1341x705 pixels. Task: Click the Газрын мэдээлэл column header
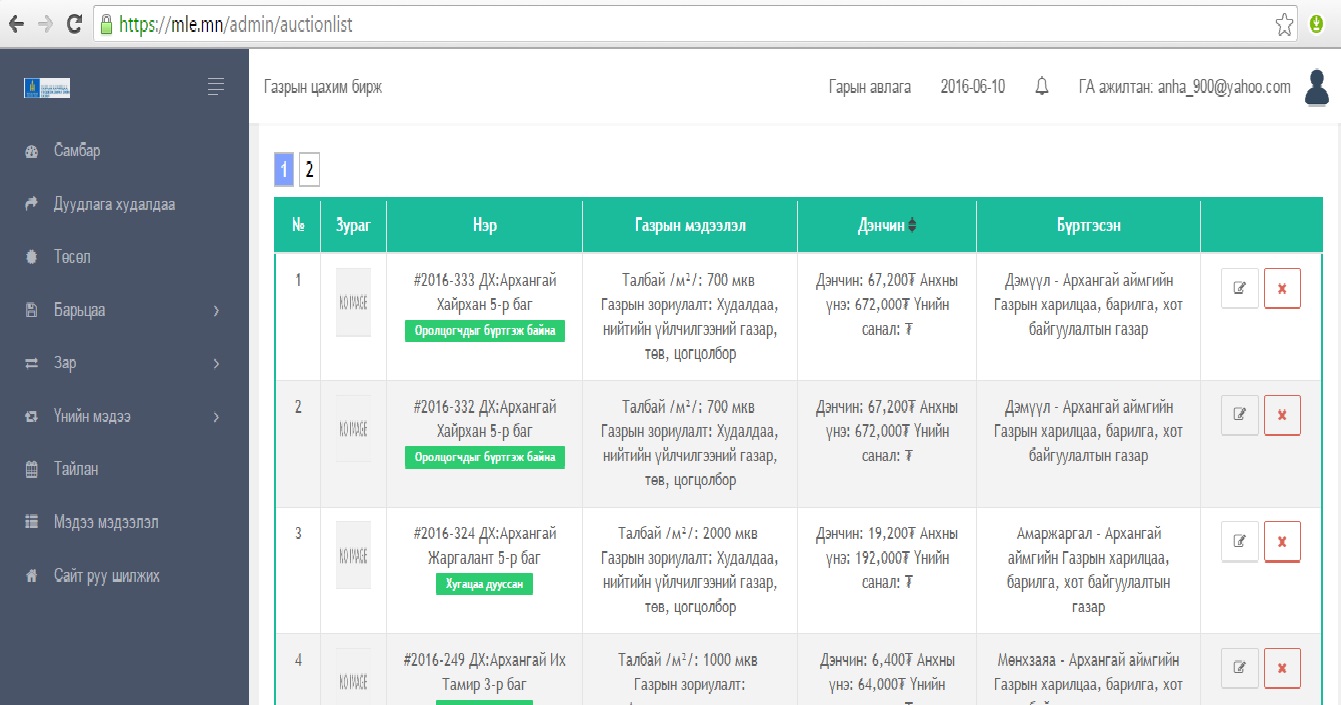pyautogui.click(x=689, y=226)
